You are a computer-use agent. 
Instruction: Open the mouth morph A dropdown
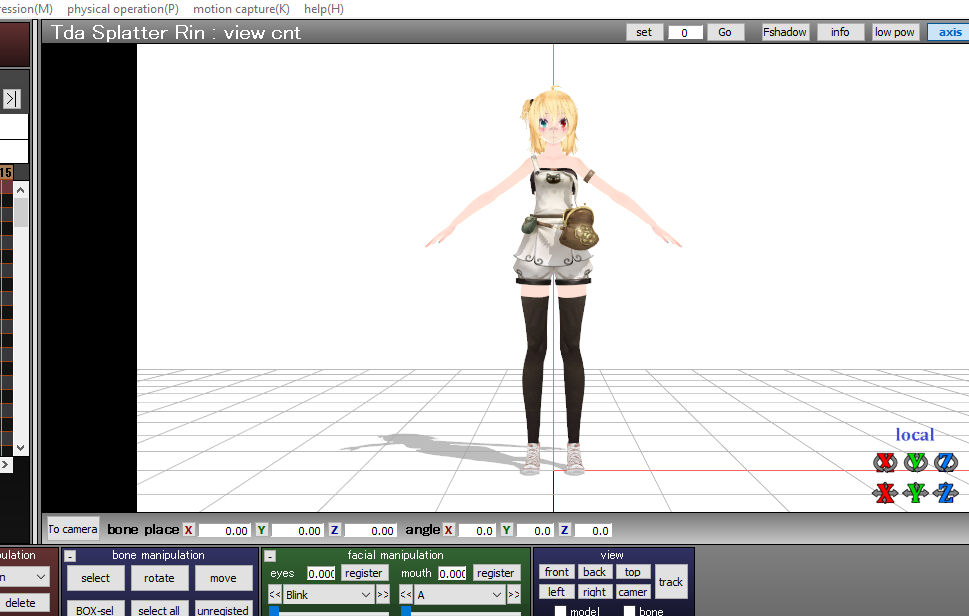(x=459, y=595)
